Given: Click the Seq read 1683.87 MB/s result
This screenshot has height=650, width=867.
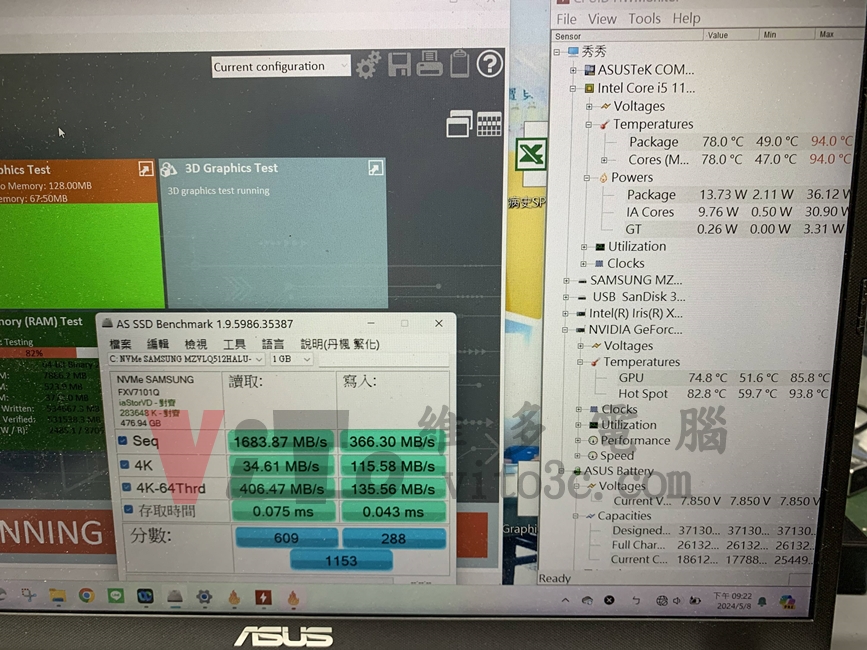Looking at the screenshot, I should [x=280, y=442].
